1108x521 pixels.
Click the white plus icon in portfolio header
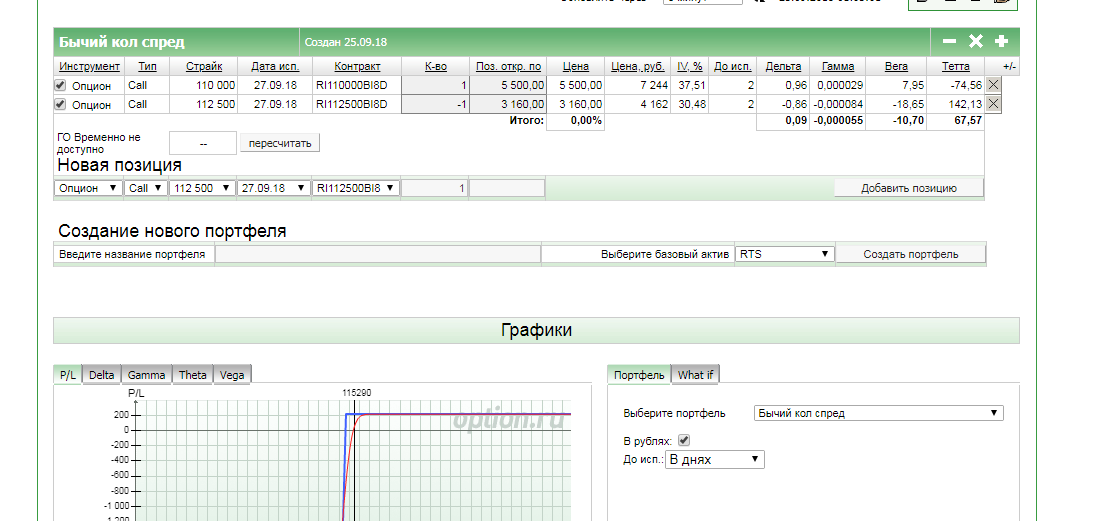1001,42
